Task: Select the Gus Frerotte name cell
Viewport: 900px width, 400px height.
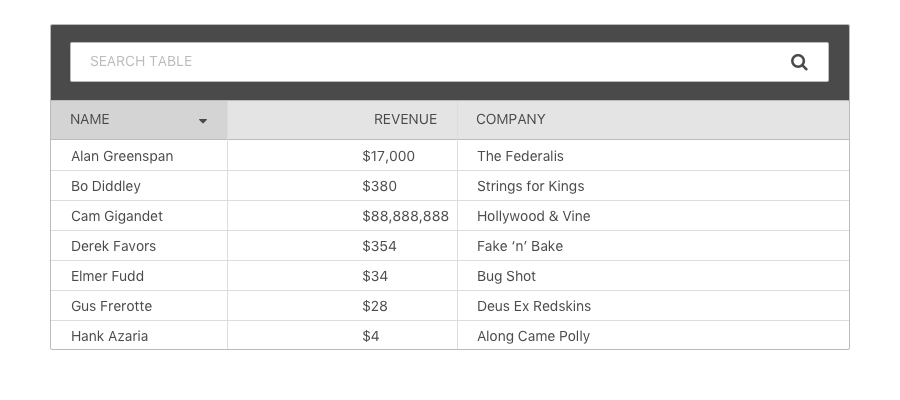Action: point(139,305)
